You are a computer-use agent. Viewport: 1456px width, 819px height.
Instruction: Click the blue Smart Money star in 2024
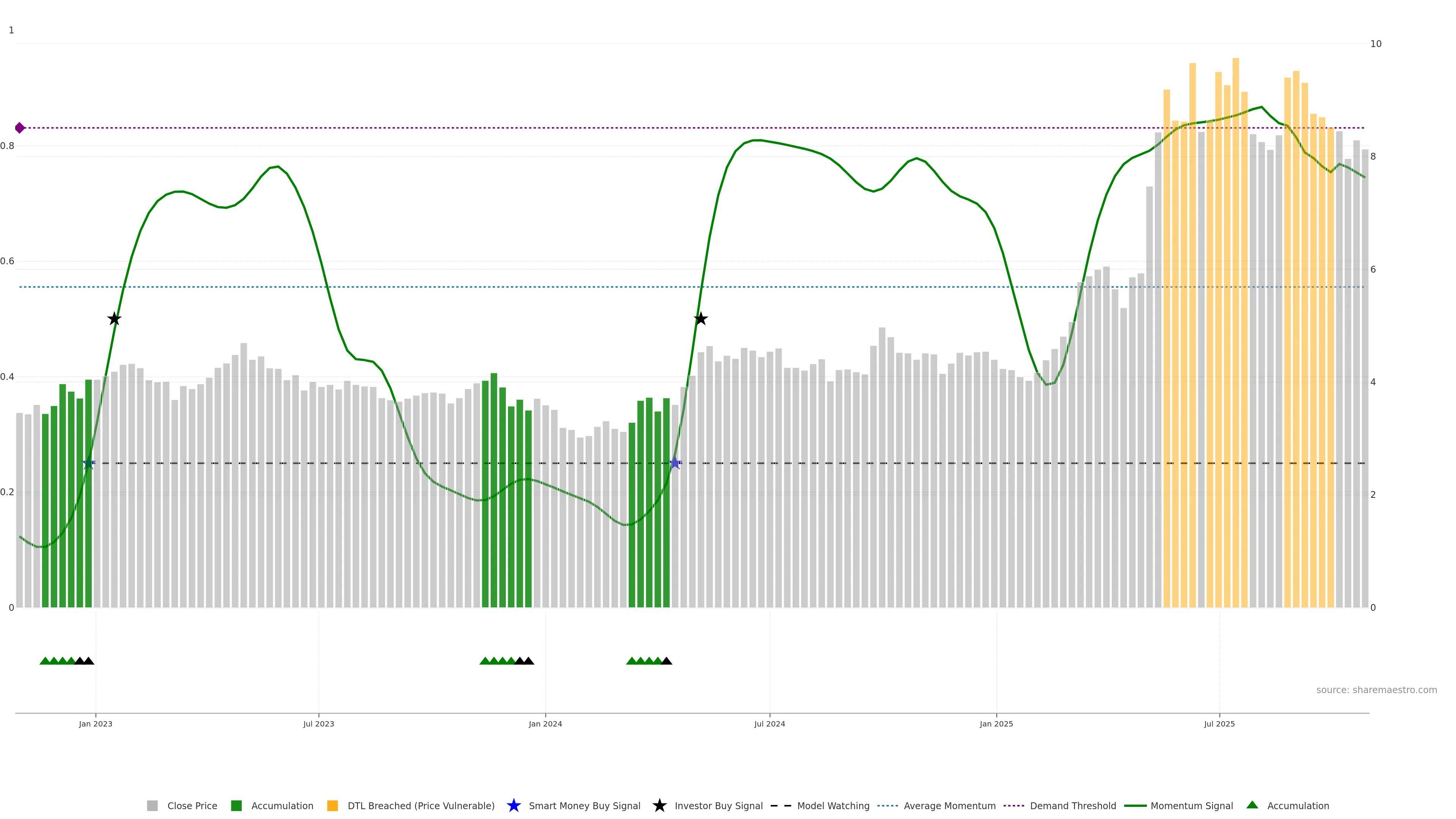point(675,463)
